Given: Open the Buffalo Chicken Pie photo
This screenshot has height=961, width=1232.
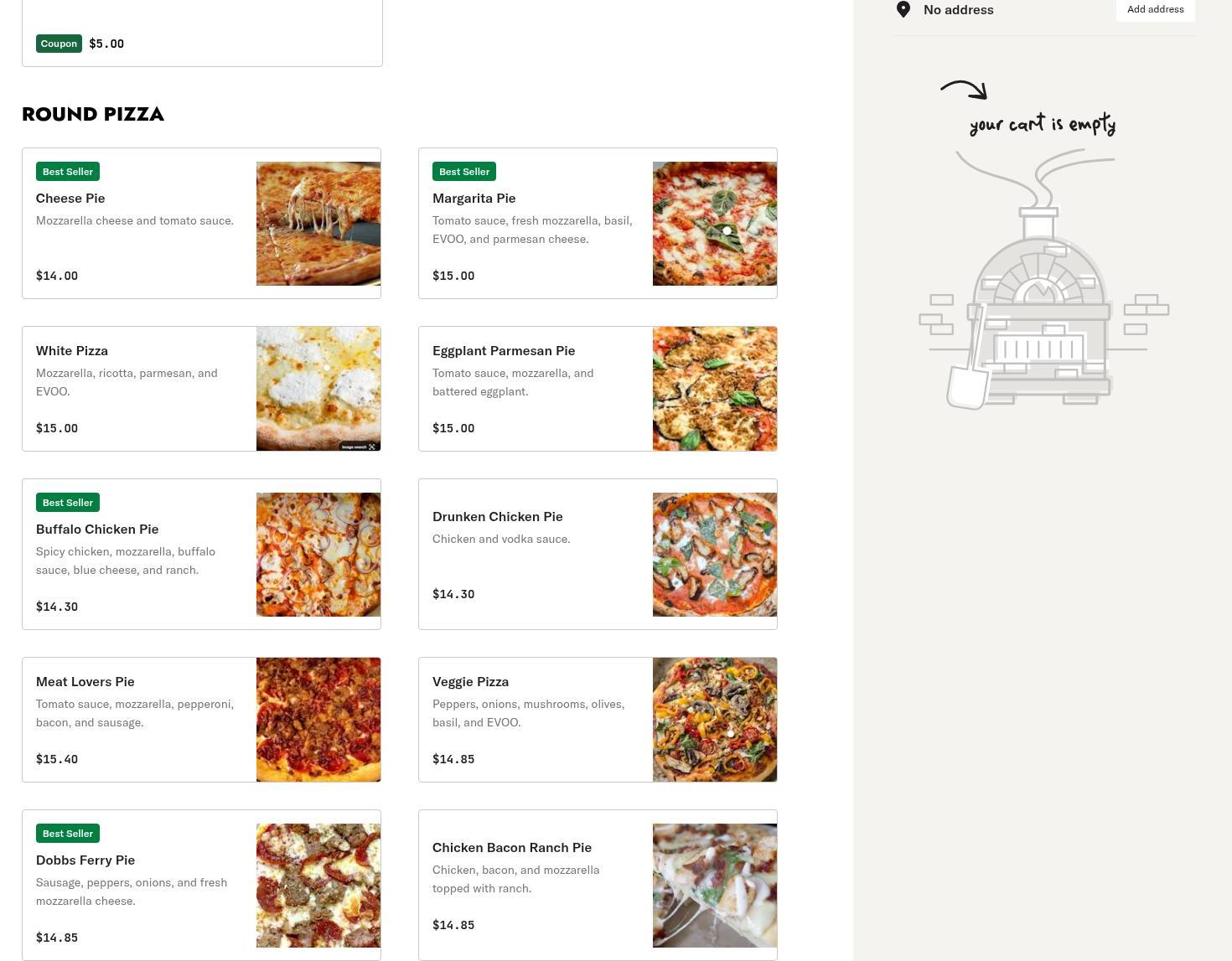Looking at the screenshot, I should pyautogui.click(x=318, y=555).
